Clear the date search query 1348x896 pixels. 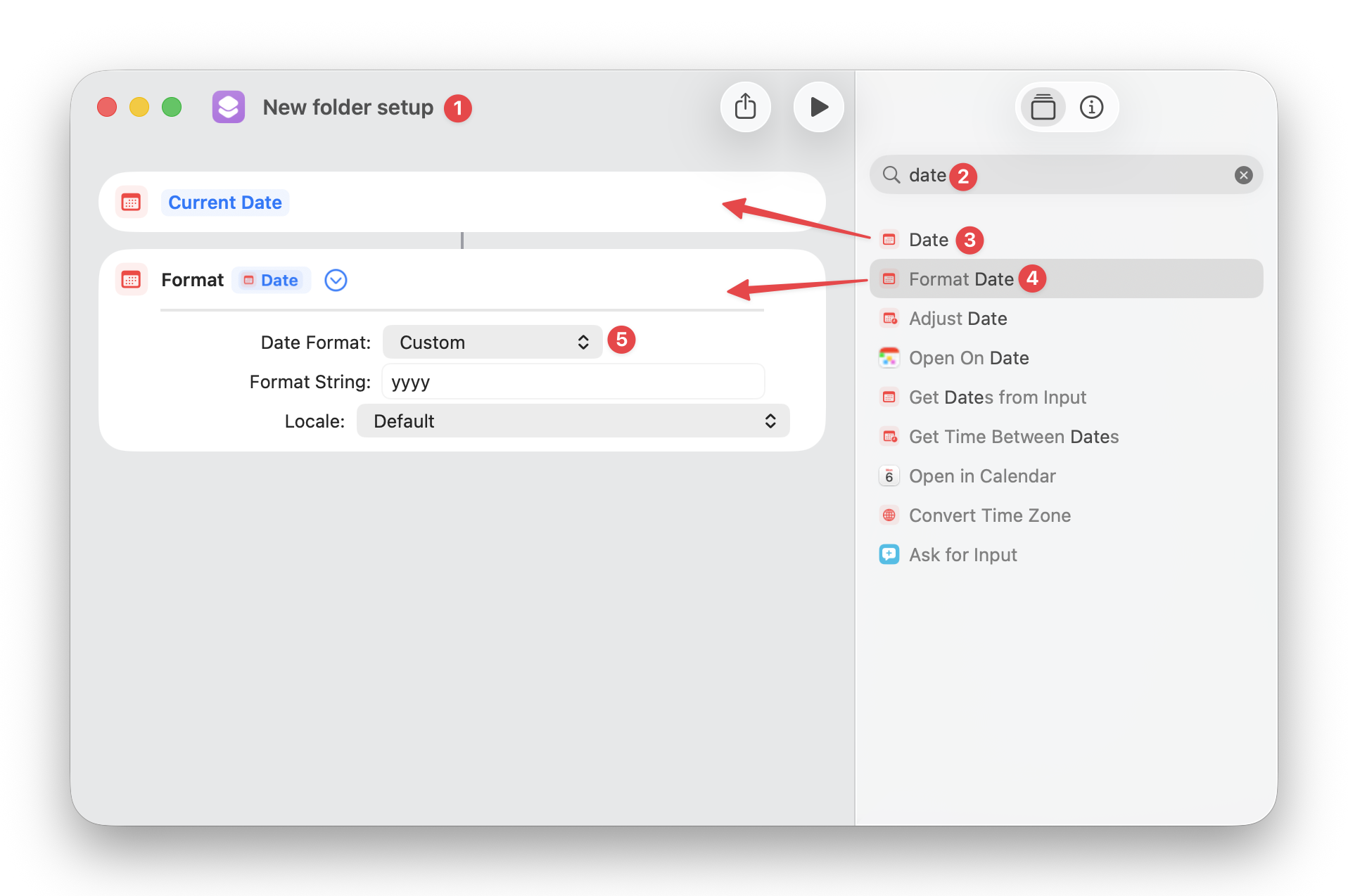click(1243, 175)
